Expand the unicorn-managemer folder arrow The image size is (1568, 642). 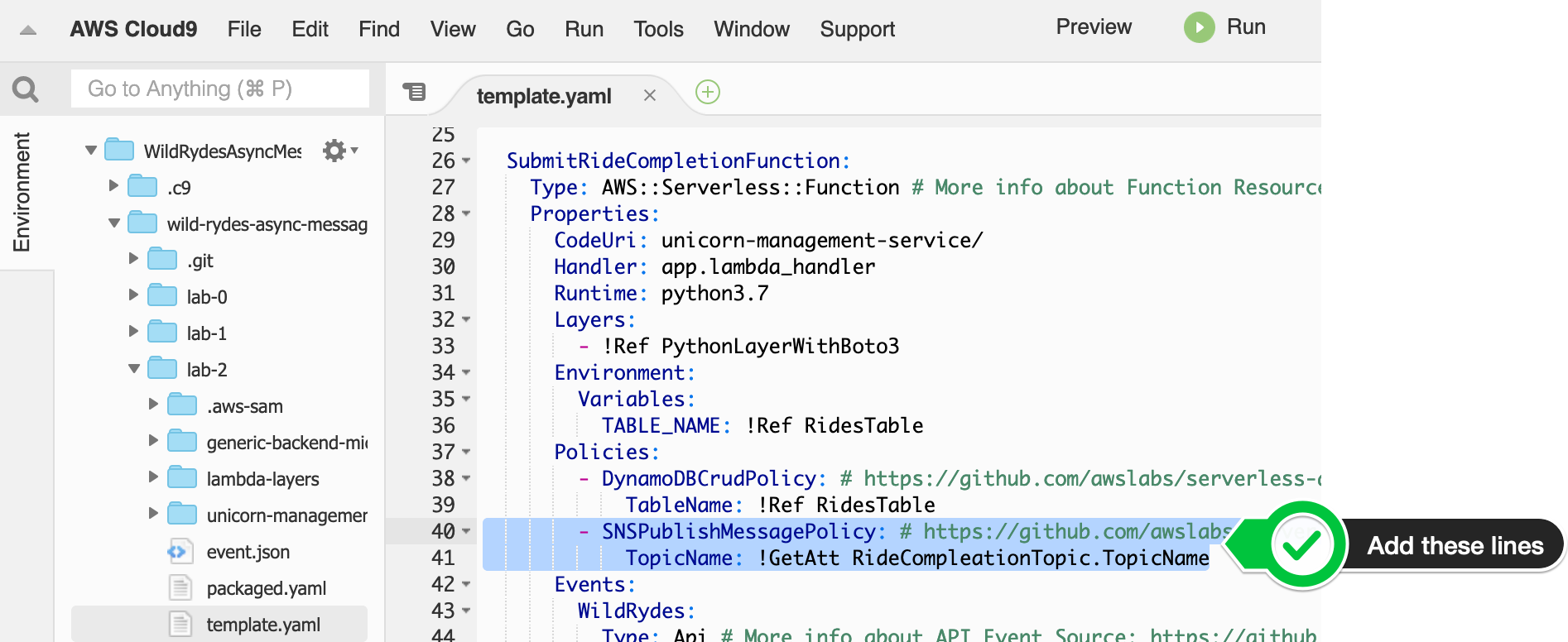coord(154,513)
